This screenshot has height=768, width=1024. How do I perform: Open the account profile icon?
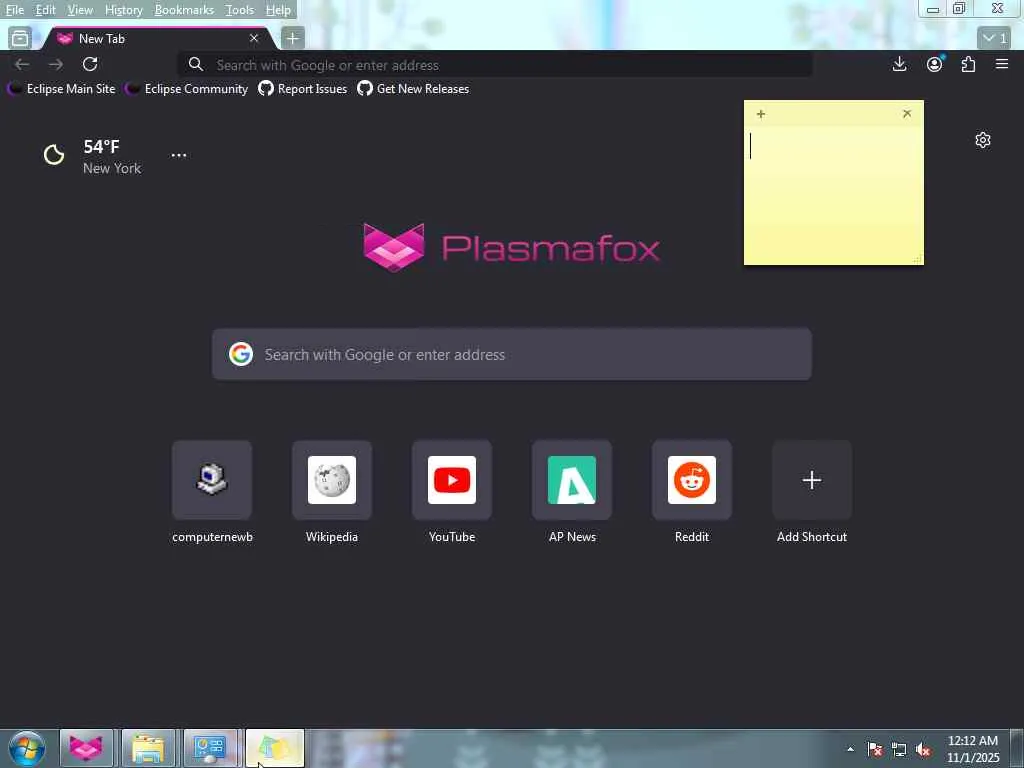[x=935, y=64]
